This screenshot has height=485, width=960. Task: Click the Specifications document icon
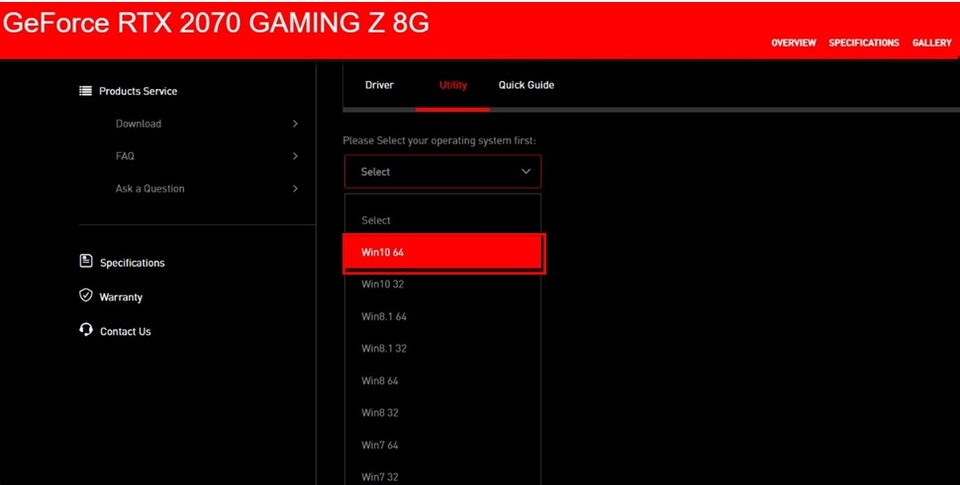pos(86,261)
